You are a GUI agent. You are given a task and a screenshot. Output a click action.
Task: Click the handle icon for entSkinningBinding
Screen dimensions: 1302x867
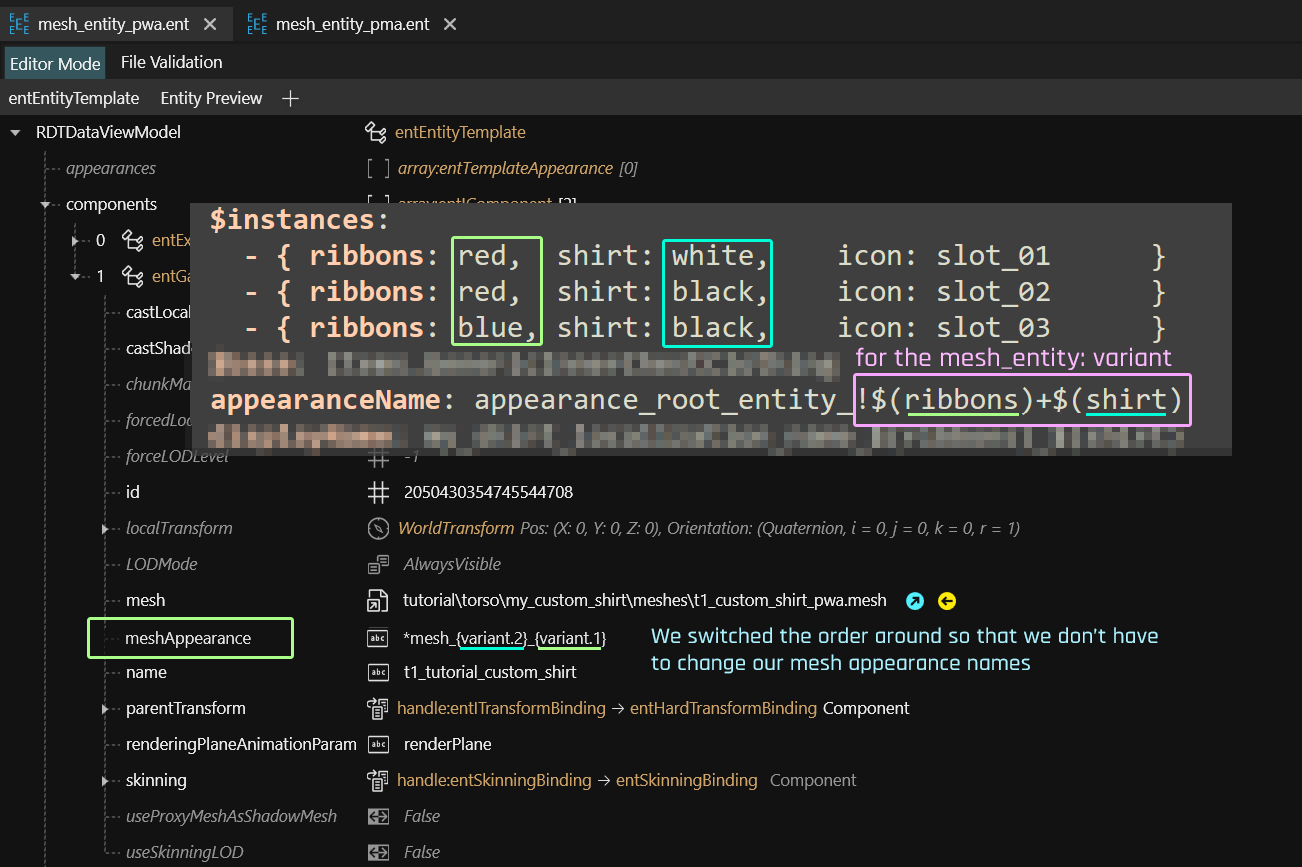[378, 780]
